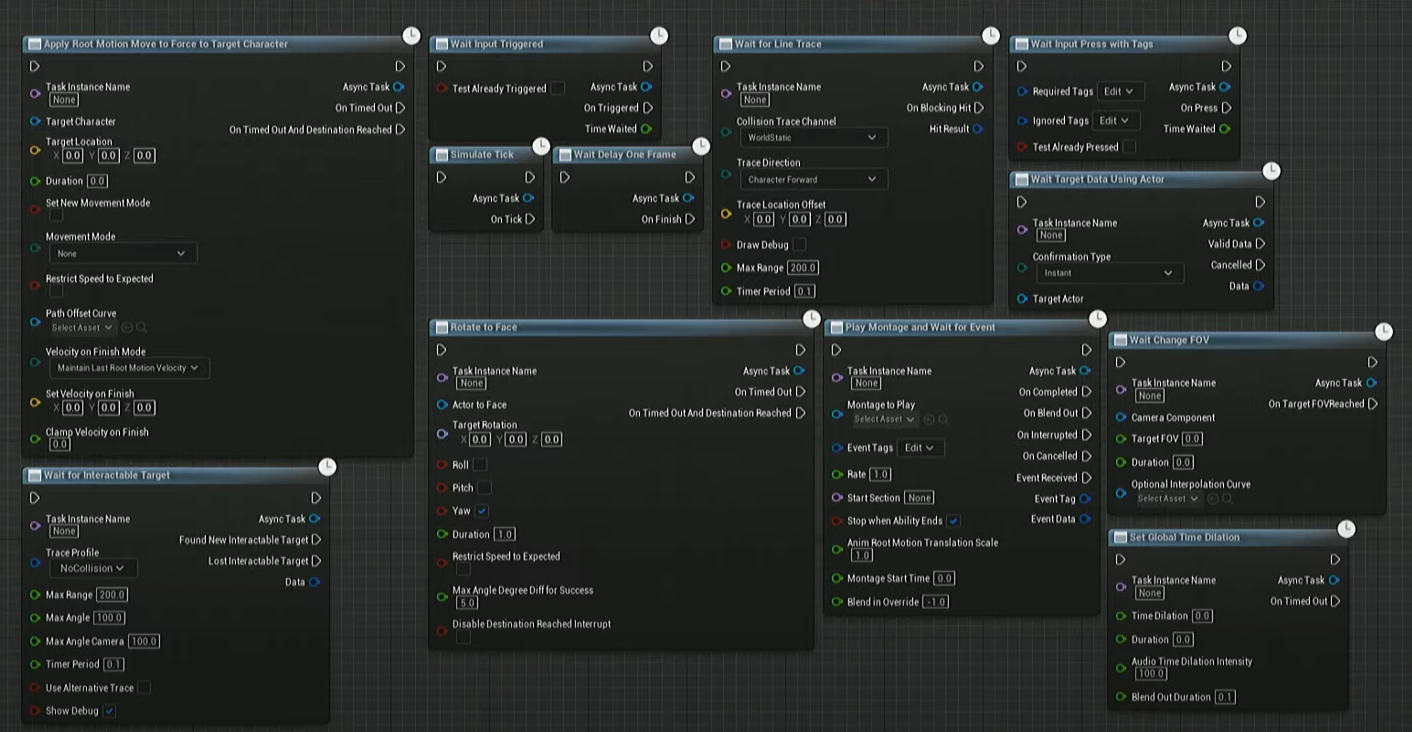Open the Ignored Tags Edit dropdown
This screenshot has width=1412, height=732.
pos(1115,121)
